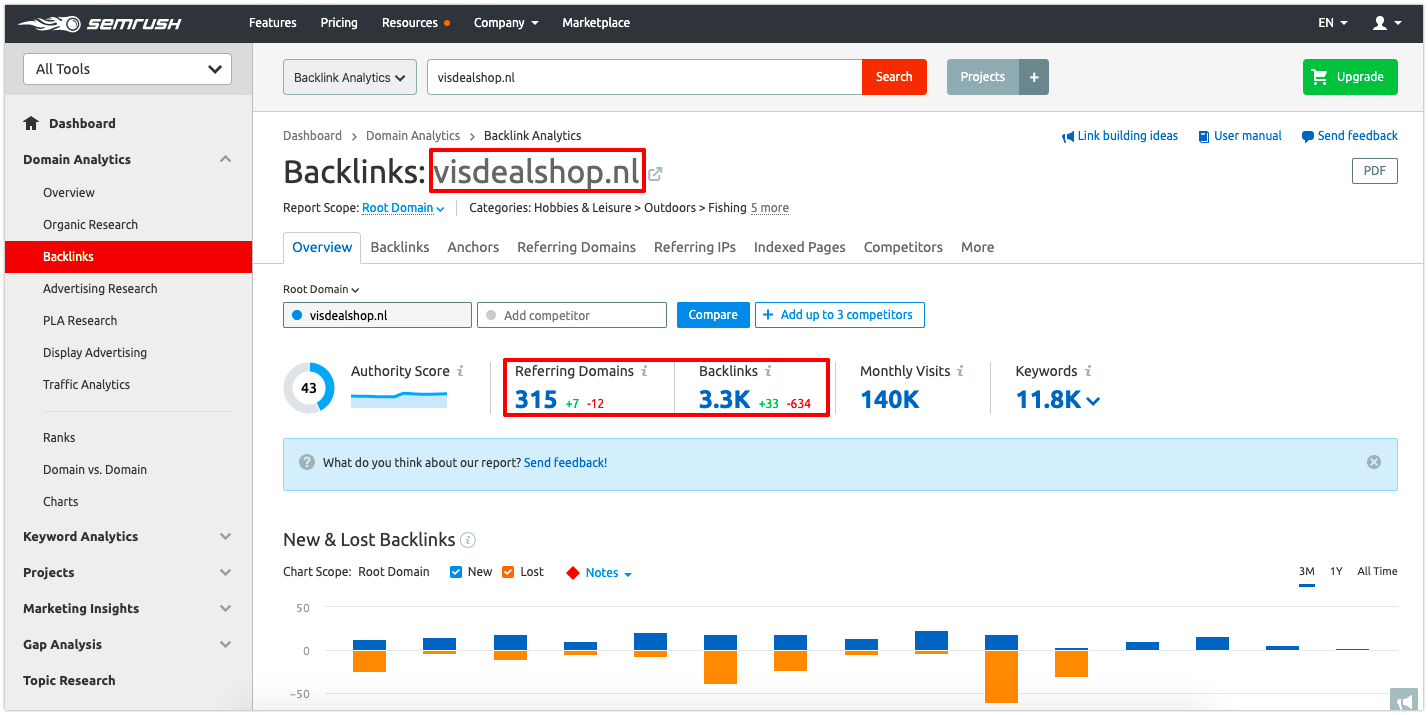Click info icon beside Monthly Visits
Screen dimensions: 1428x715
click(960, 371)
